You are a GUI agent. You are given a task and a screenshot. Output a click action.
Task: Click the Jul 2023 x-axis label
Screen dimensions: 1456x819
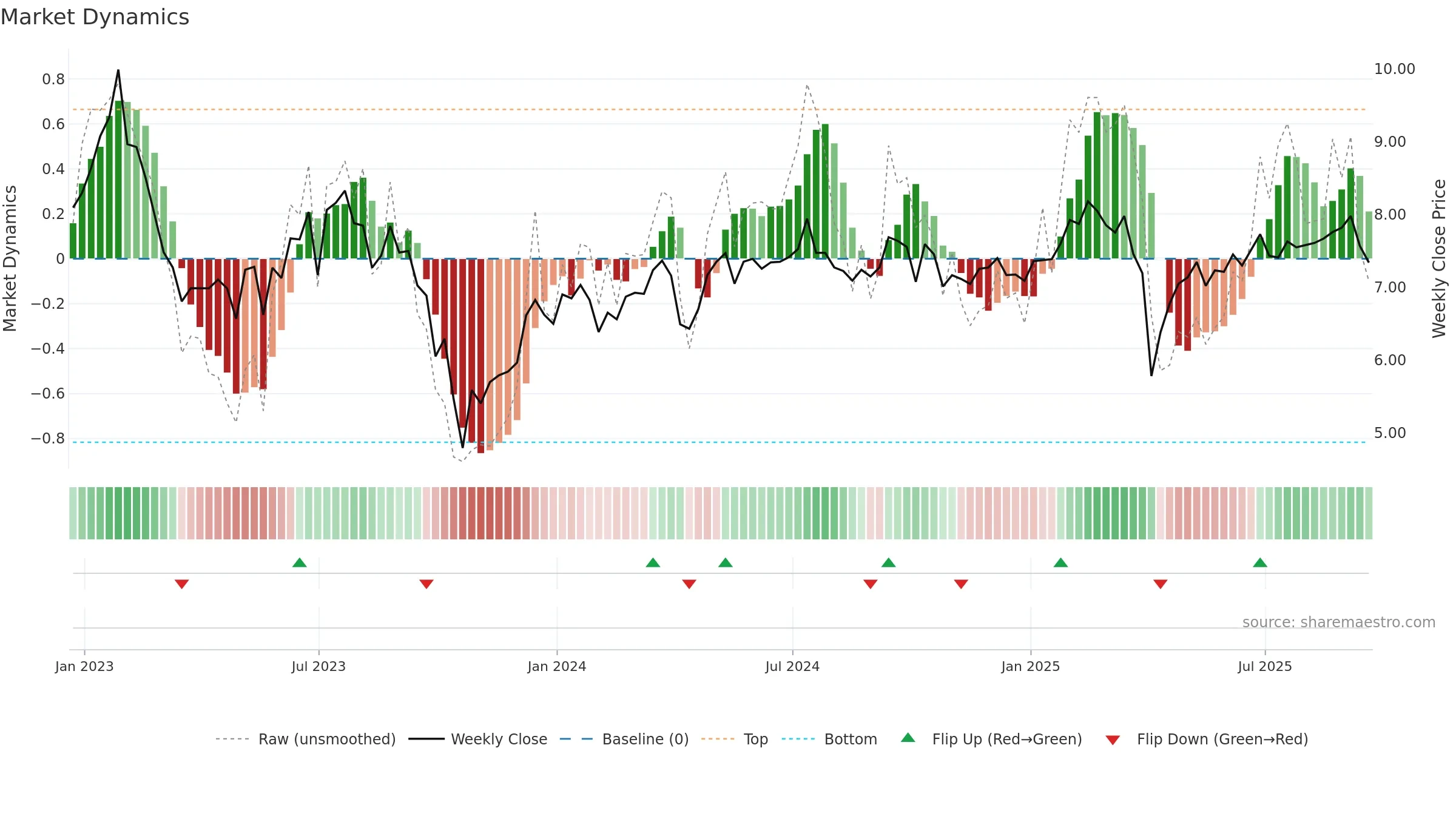pos(318,666)
